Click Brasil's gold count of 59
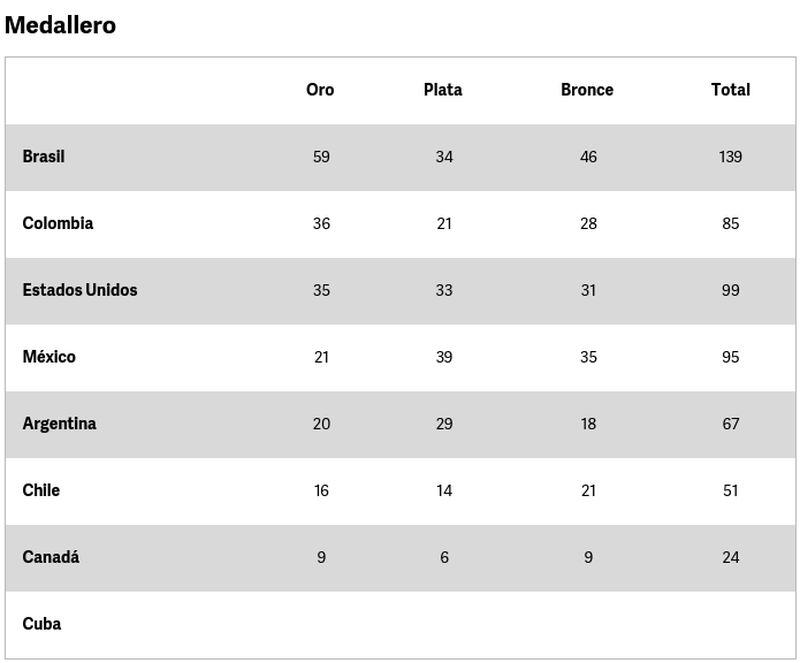 click(321, 157)
